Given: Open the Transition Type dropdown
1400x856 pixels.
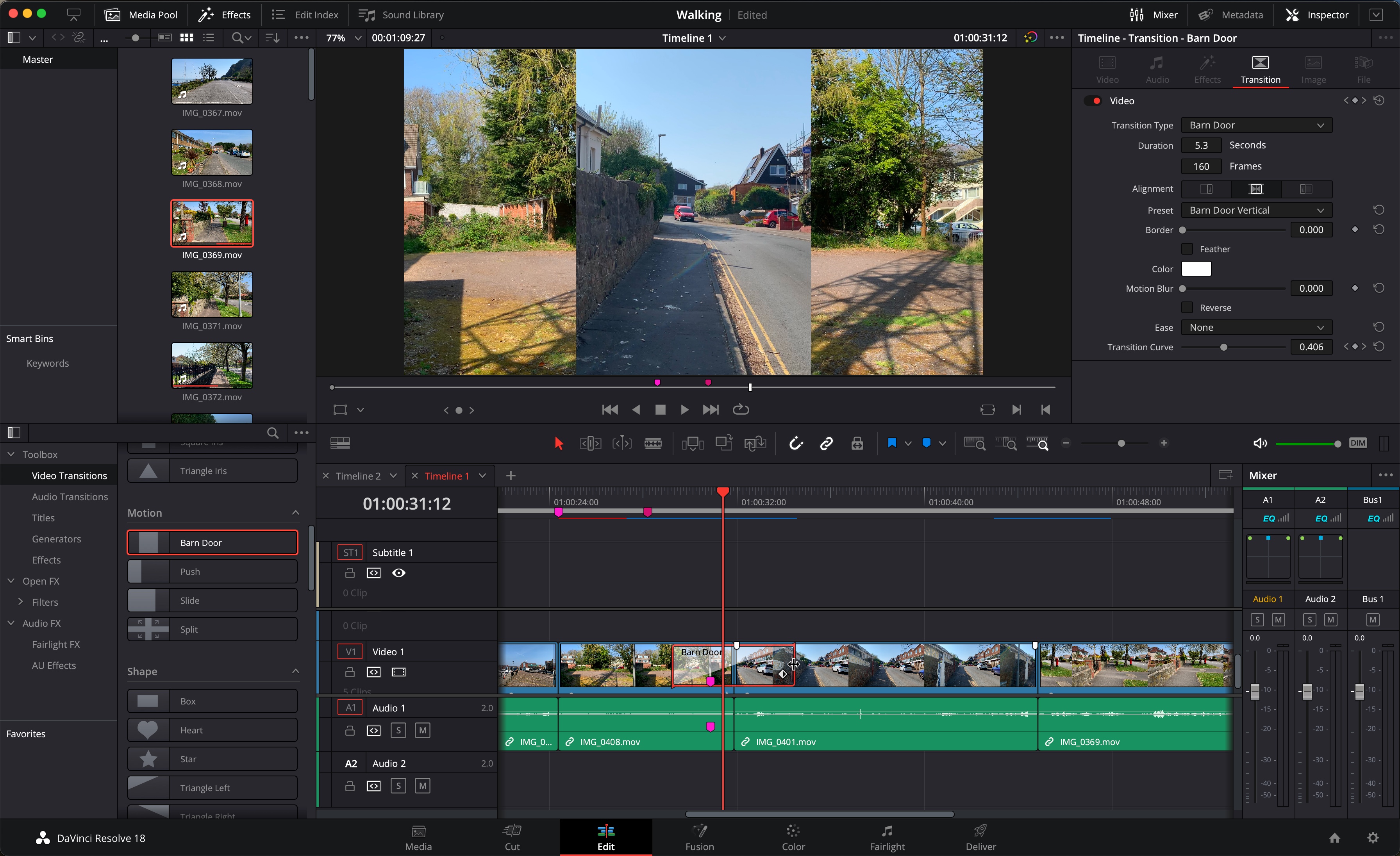Looking at the screenshot, I should point(1256,125).
